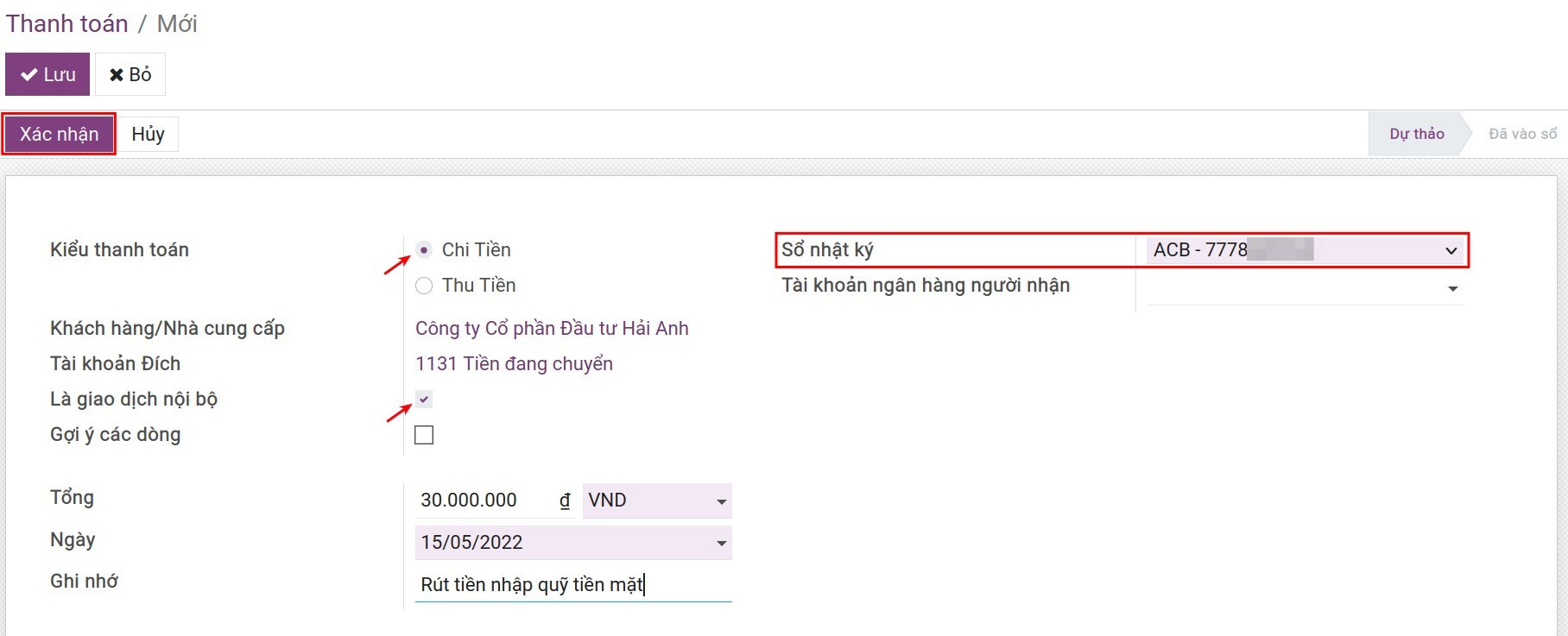Open Công ty Cổ phần Đầu tư Hải Anh link
The image size is (1568, 636).
click(552, 329)
